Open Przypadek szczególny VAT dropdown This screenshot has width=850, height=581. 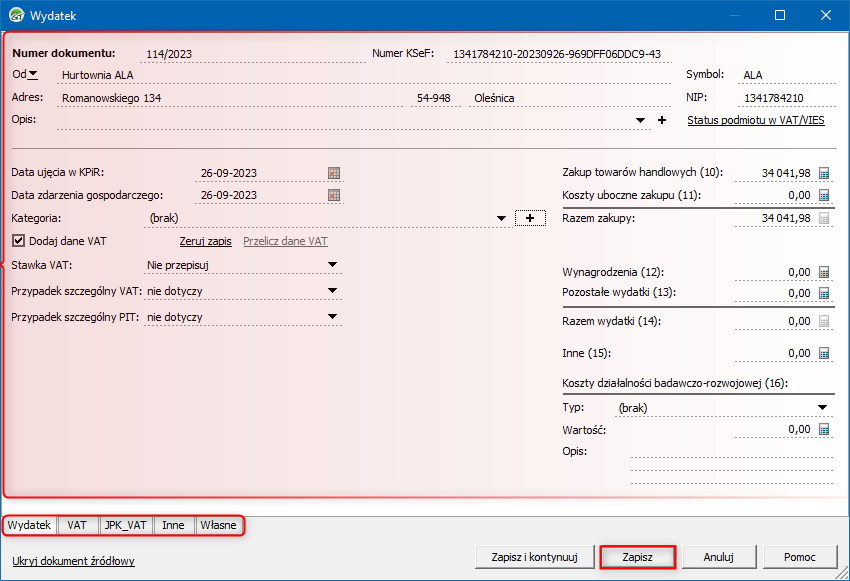332,290
